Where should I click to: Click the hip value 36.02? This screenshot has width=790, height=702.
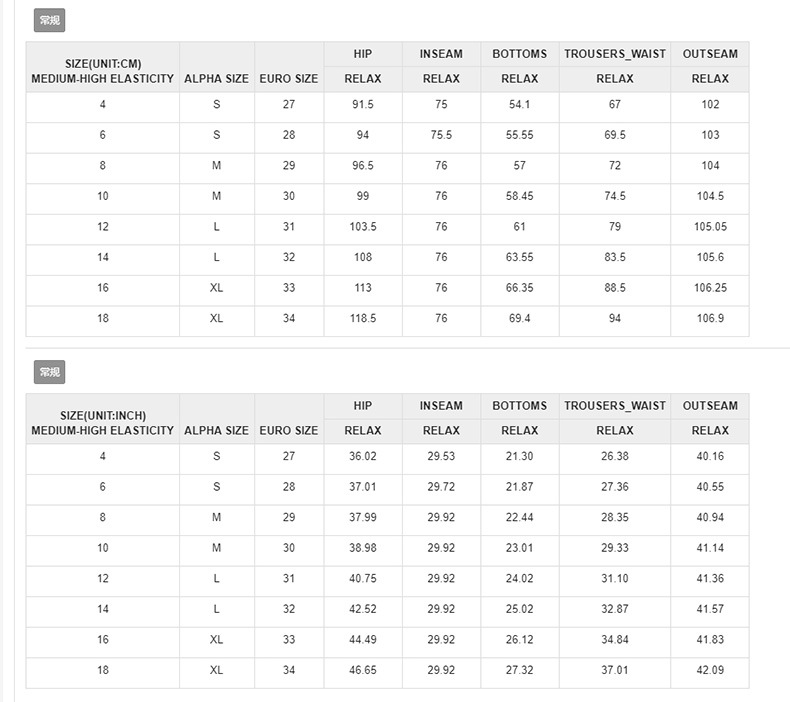[x=363, y=457]
